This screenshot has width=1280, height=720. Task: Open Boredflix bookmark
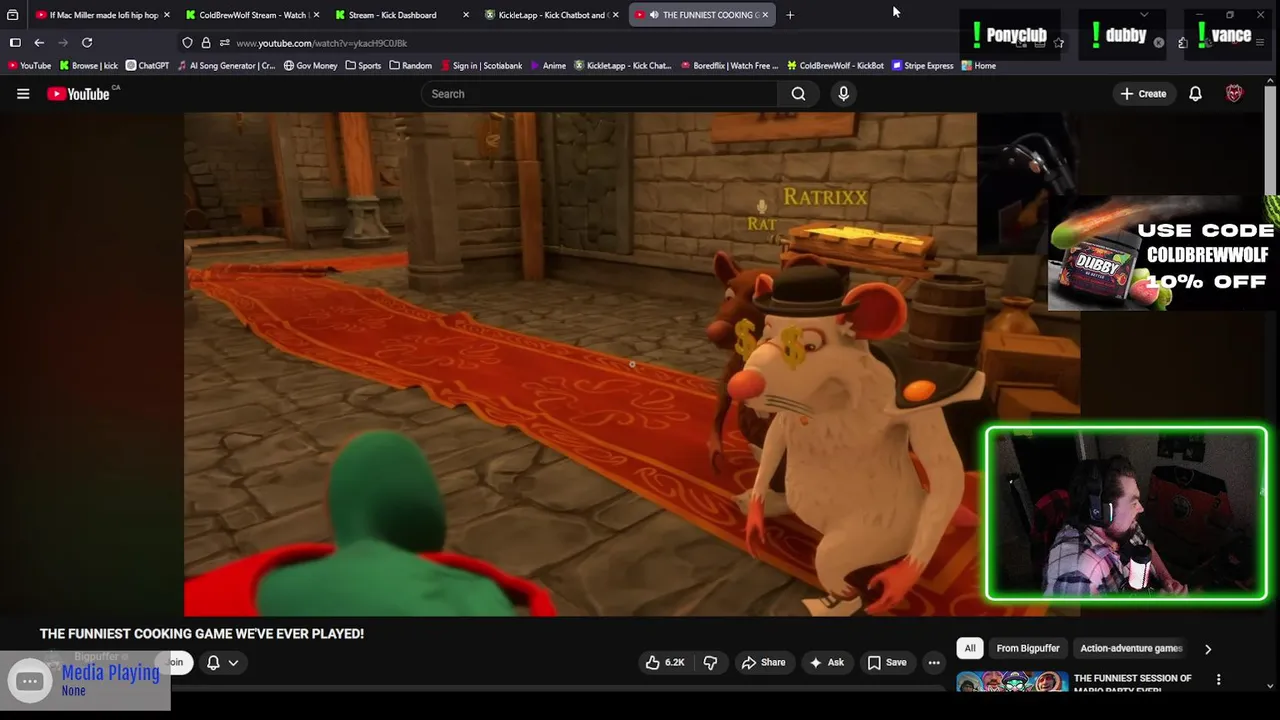pos(729,66)
